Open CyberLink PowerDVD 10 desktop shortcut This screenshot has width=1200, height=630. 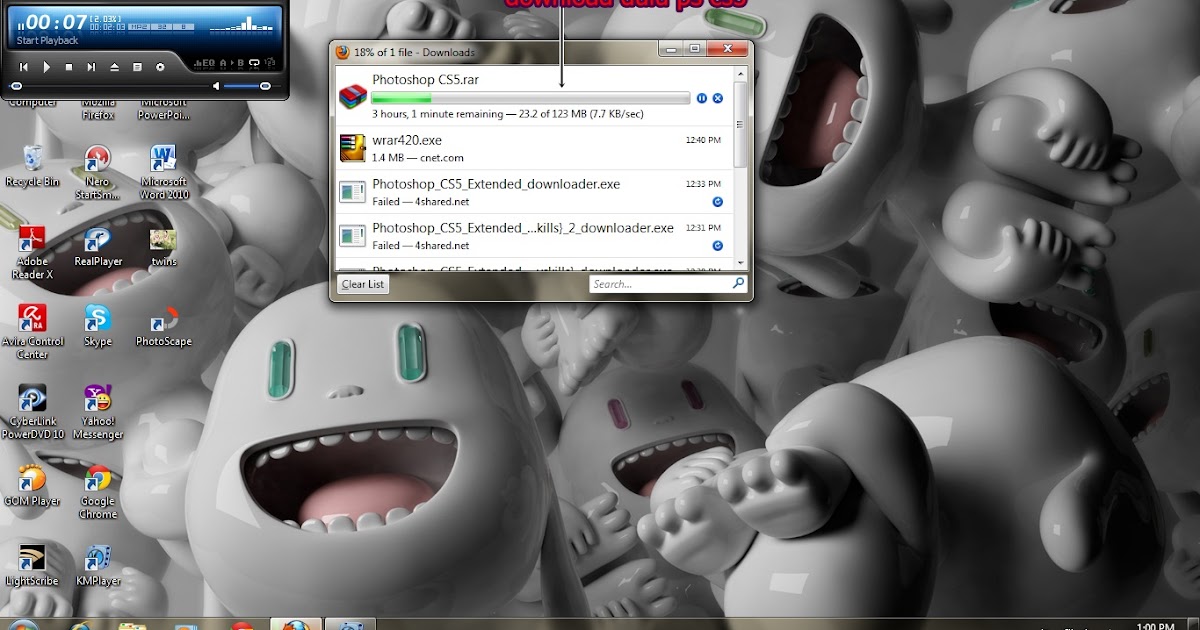tap(32, 412)
